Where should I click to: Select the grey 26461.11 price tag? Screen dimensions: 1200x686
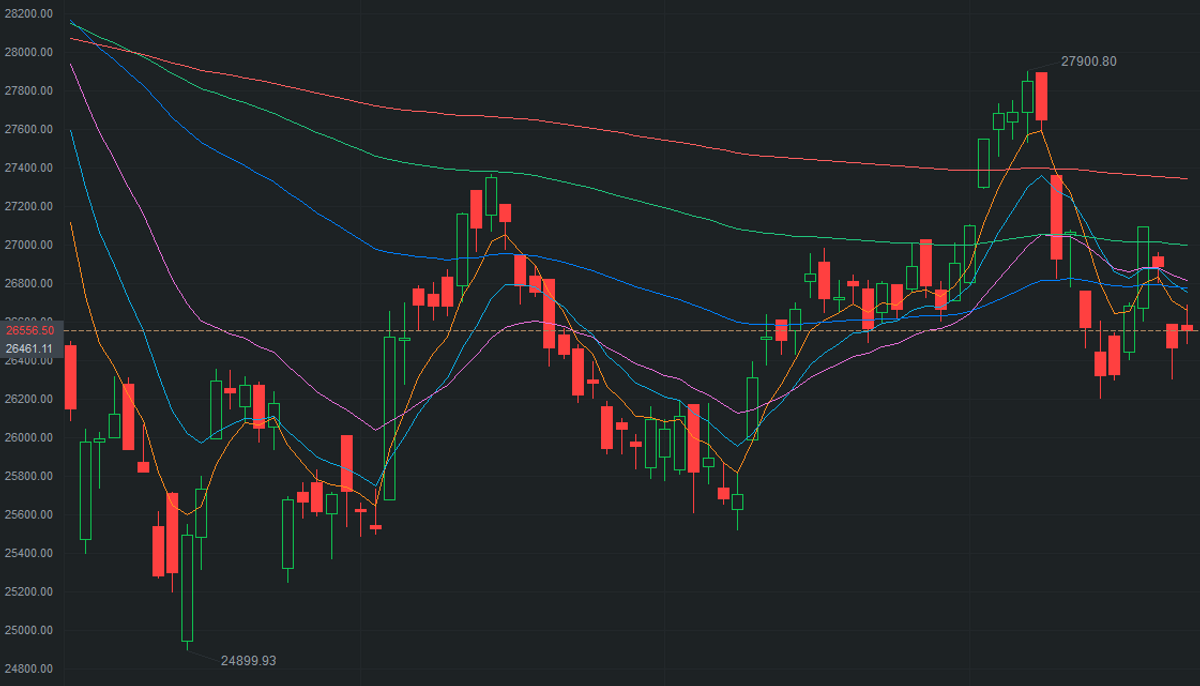(31, 348)
